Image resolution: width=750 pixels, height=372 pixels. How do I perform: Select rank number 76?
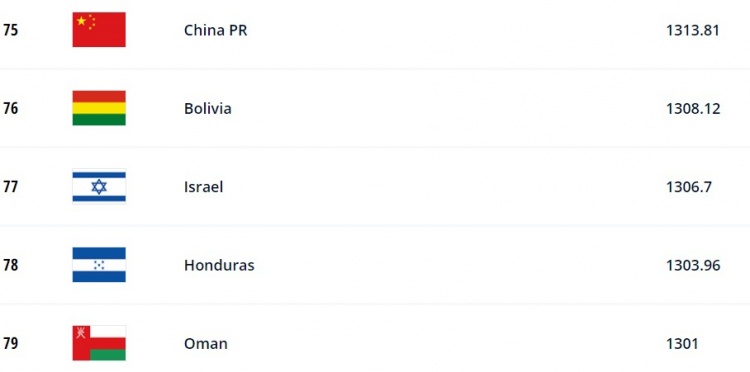pos(11,109)
